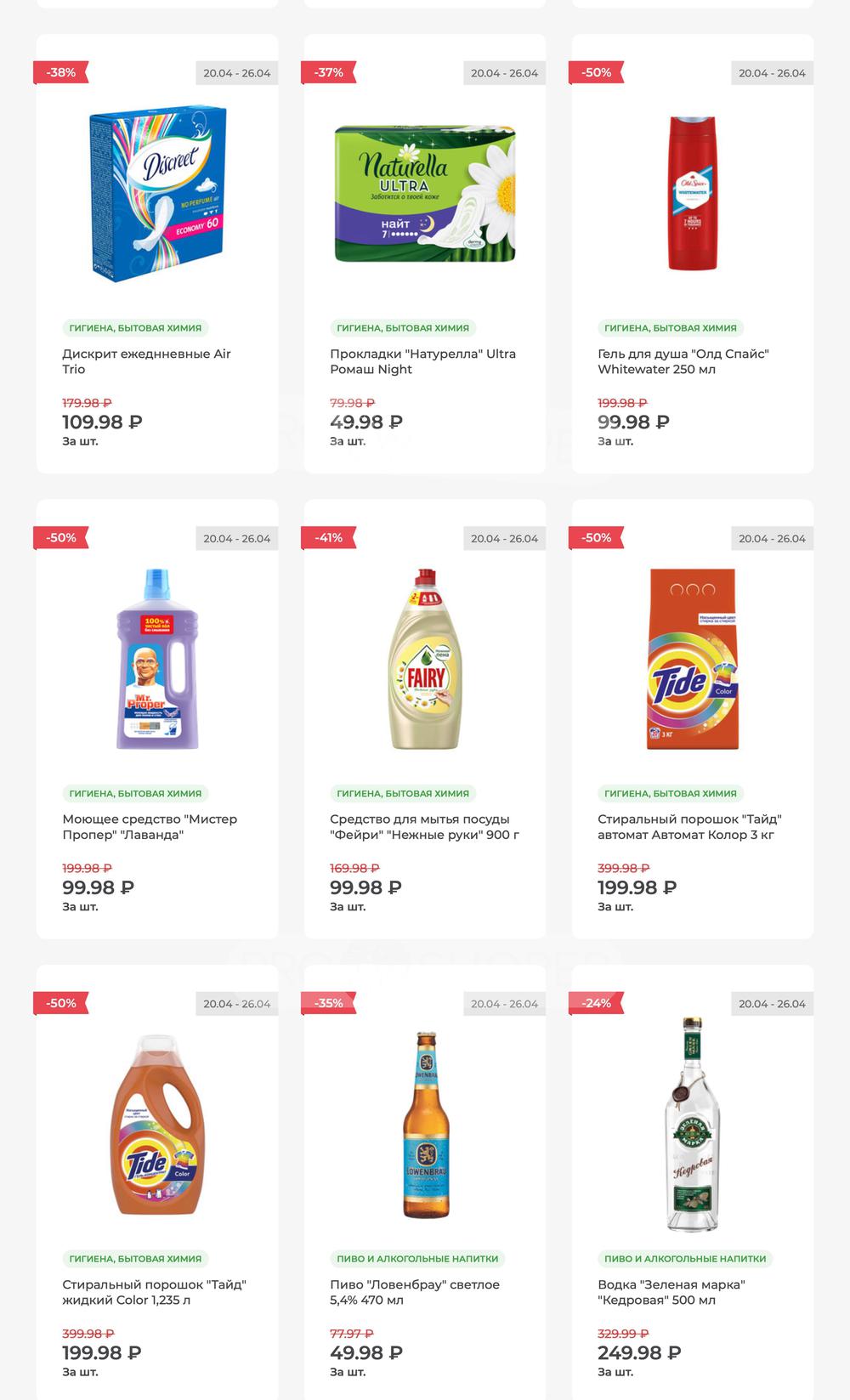
Task: Open Водка "Зеленая марка" "Кедровая" link
Action: [x=671, y=1292]
